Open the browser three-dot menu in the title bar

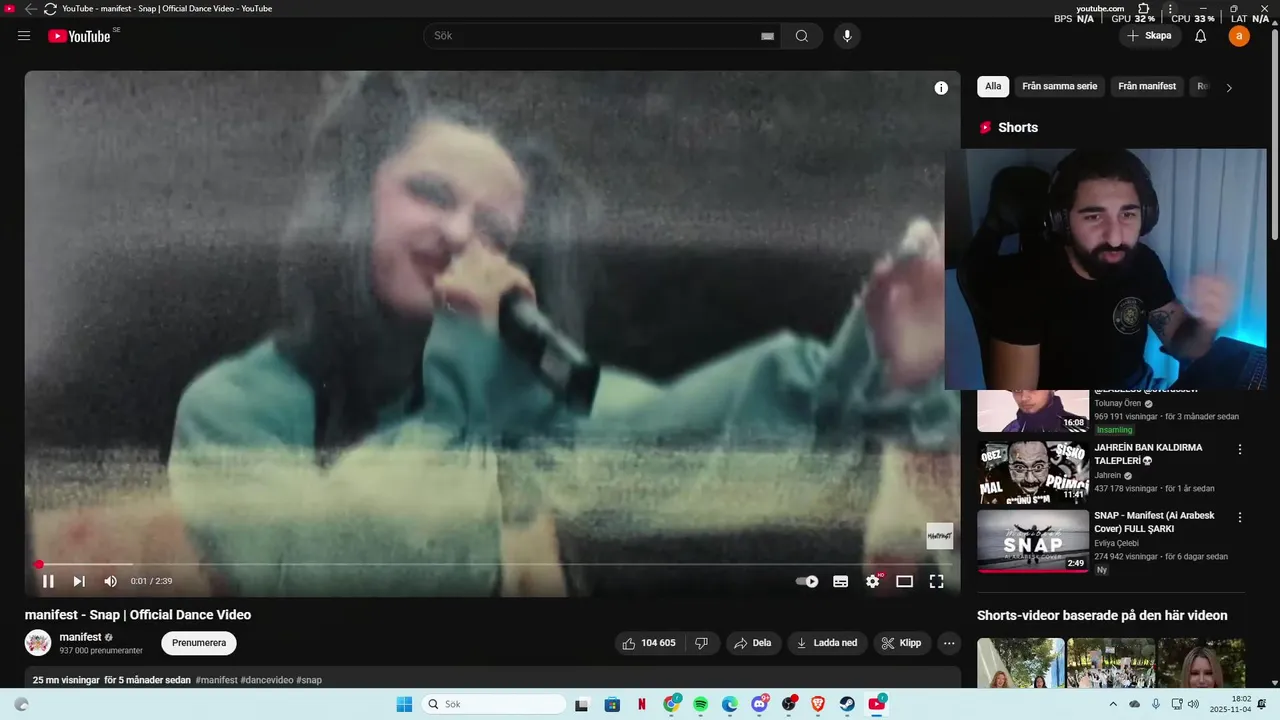[1170, 8]
